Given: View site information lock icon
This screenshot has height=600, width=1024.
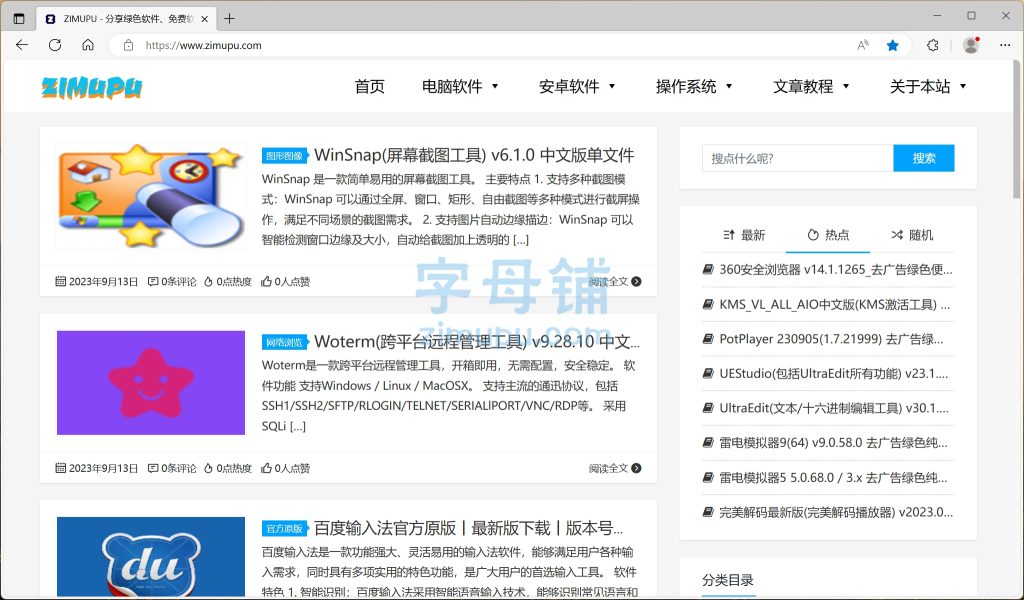Looking at the screenshot, I should tap(129, 45).
